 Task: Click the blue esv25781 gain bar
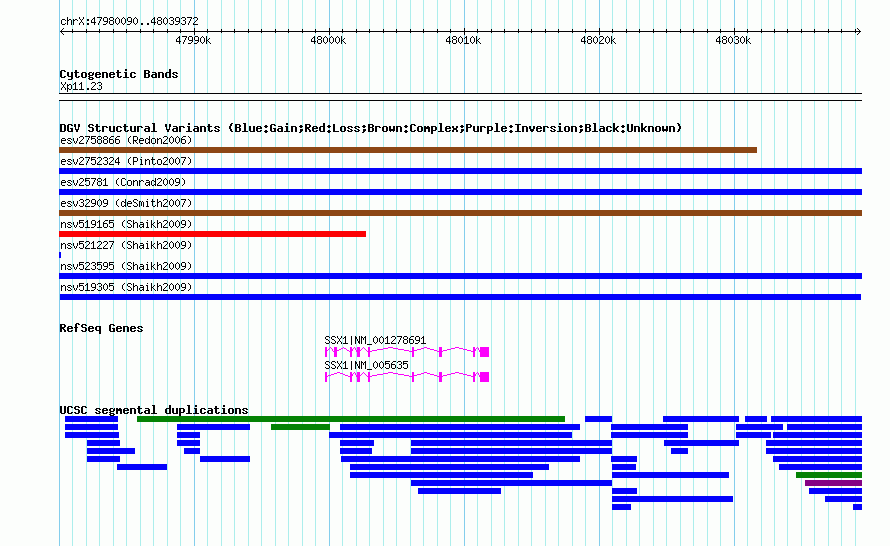pyautogui.click(x=460, y=192)
